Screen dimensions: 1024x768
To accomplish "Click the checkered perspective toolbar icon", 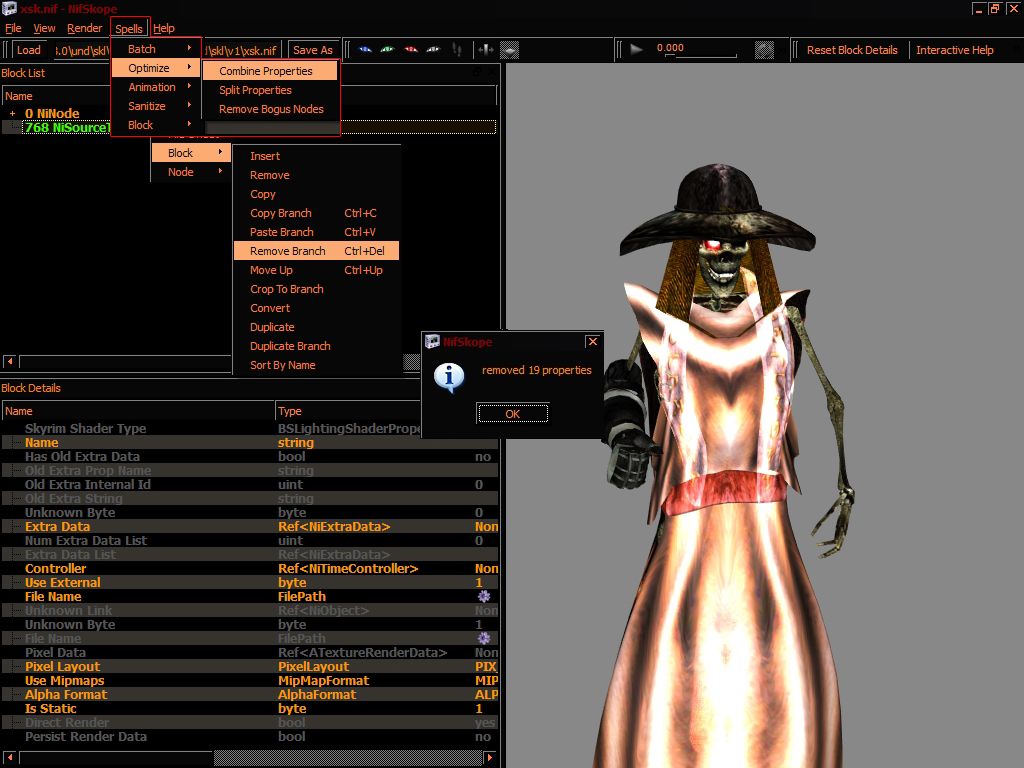I will point(509,50).
